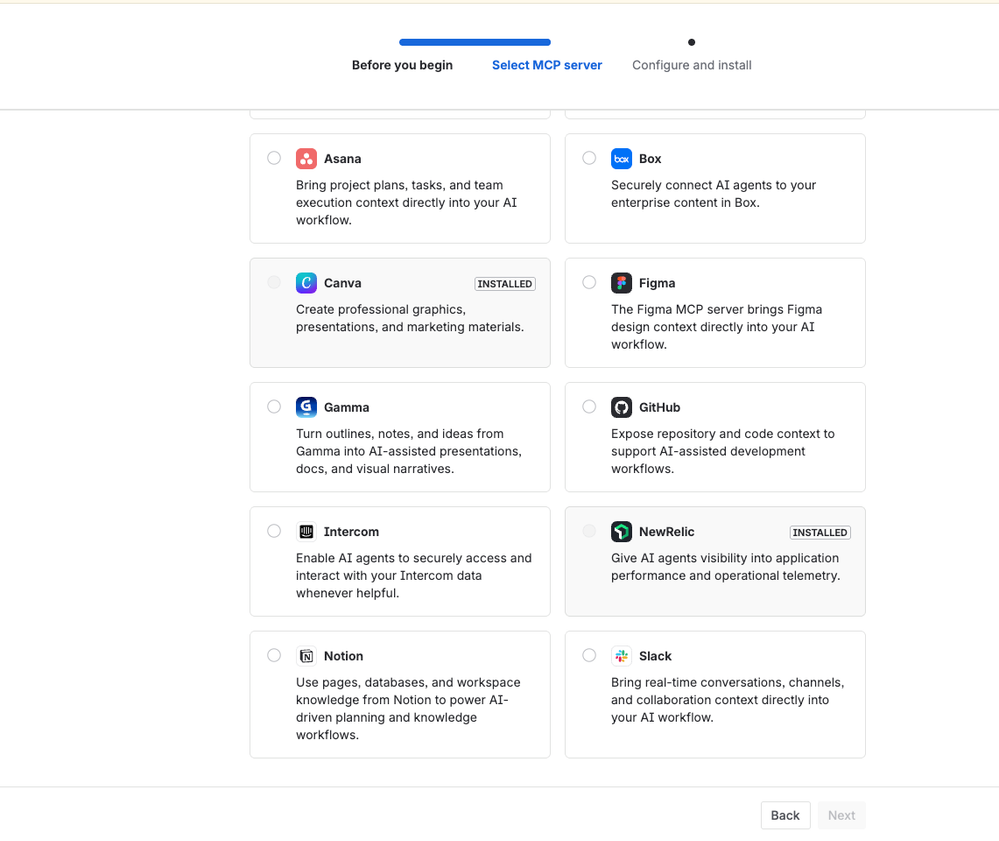Click 'Bring real-time conversations' description
Screen dimensions: 999x841
(728, 700)
